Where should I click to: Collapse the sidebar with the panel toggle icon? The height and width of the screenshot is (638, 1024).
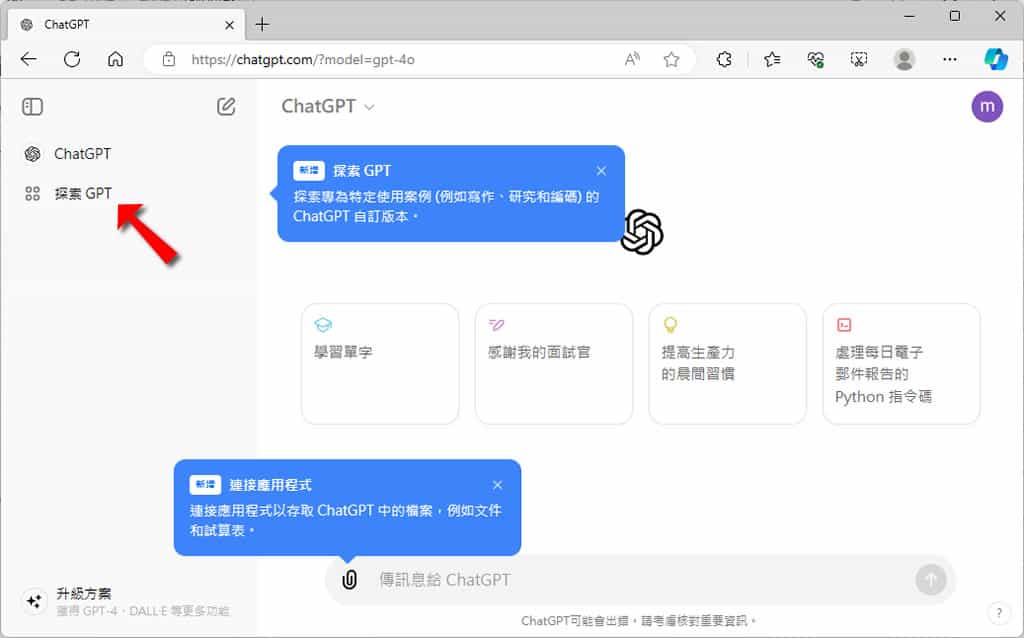pos(33,106)
